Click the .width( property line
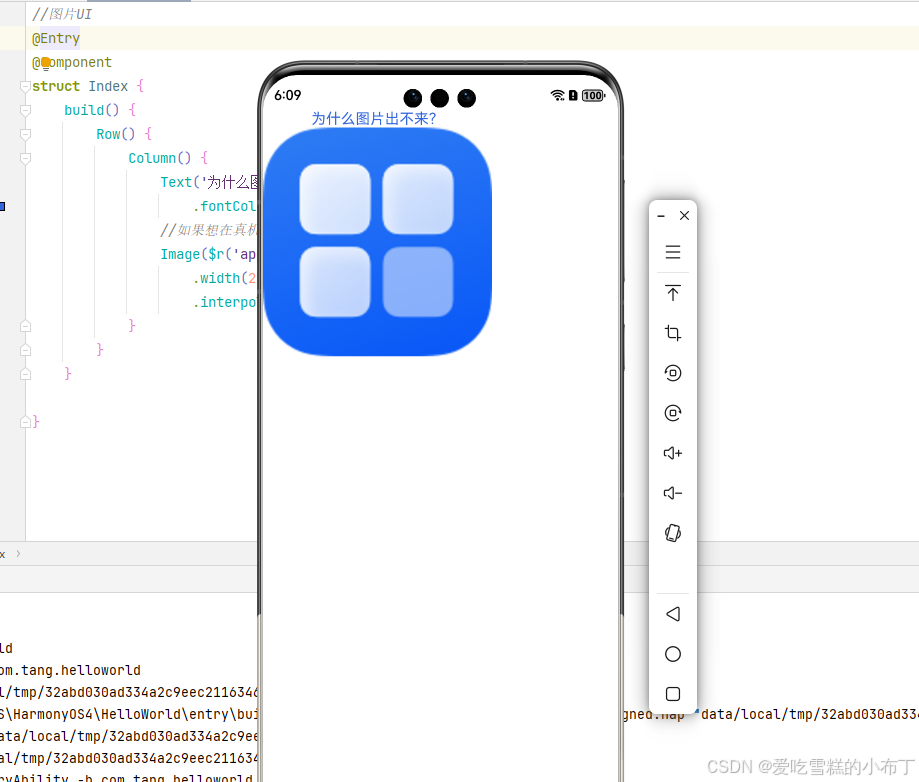 pos(224,278)
